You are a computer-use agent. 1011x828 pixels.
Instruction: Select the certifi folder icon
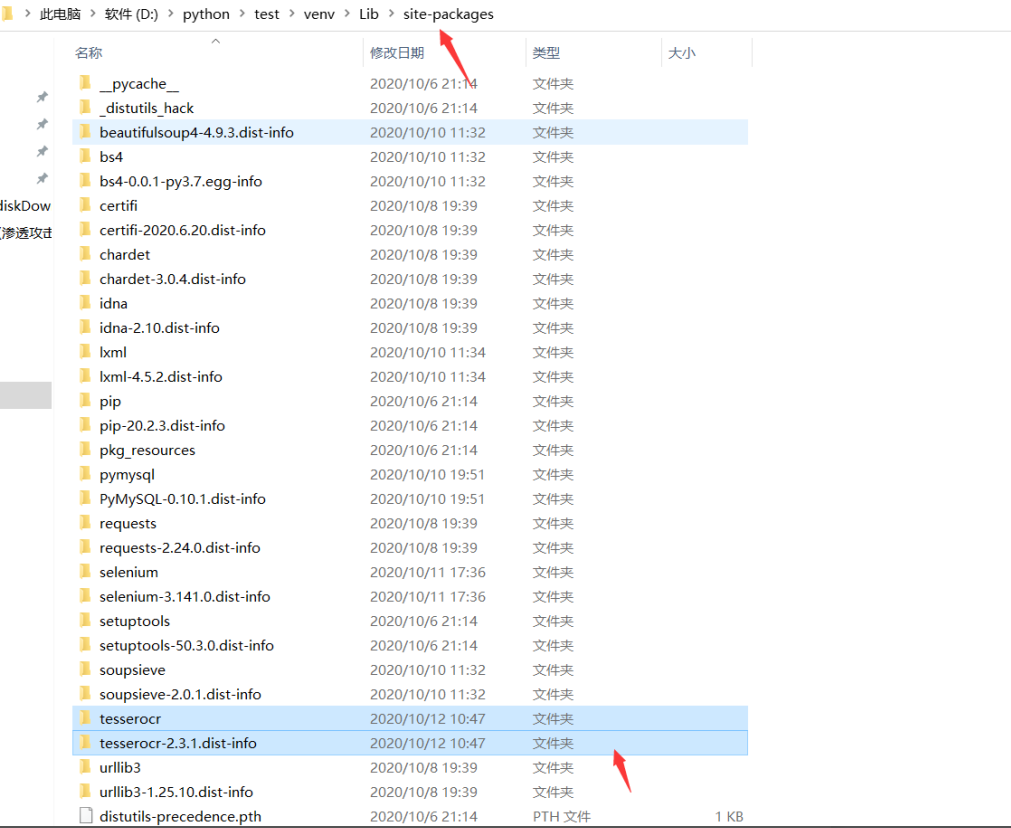click(85, 205)
